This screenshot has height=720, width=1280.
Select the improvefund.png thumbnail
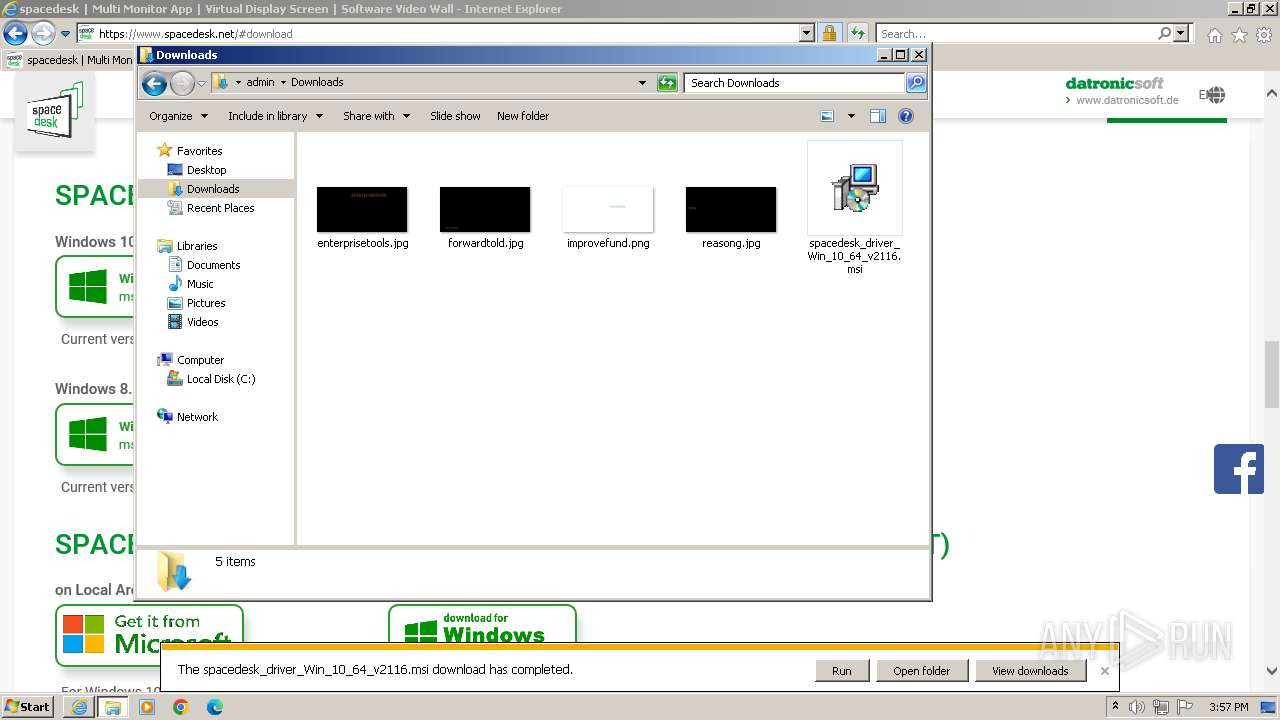tap(608, 209)
